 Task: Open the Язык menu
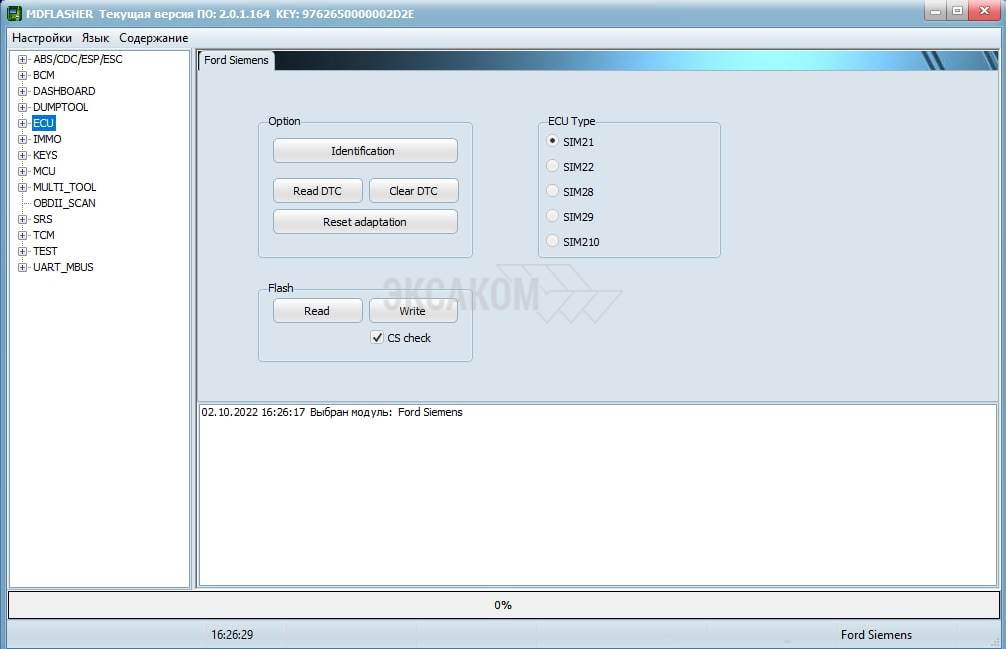[x=96, y=38]
